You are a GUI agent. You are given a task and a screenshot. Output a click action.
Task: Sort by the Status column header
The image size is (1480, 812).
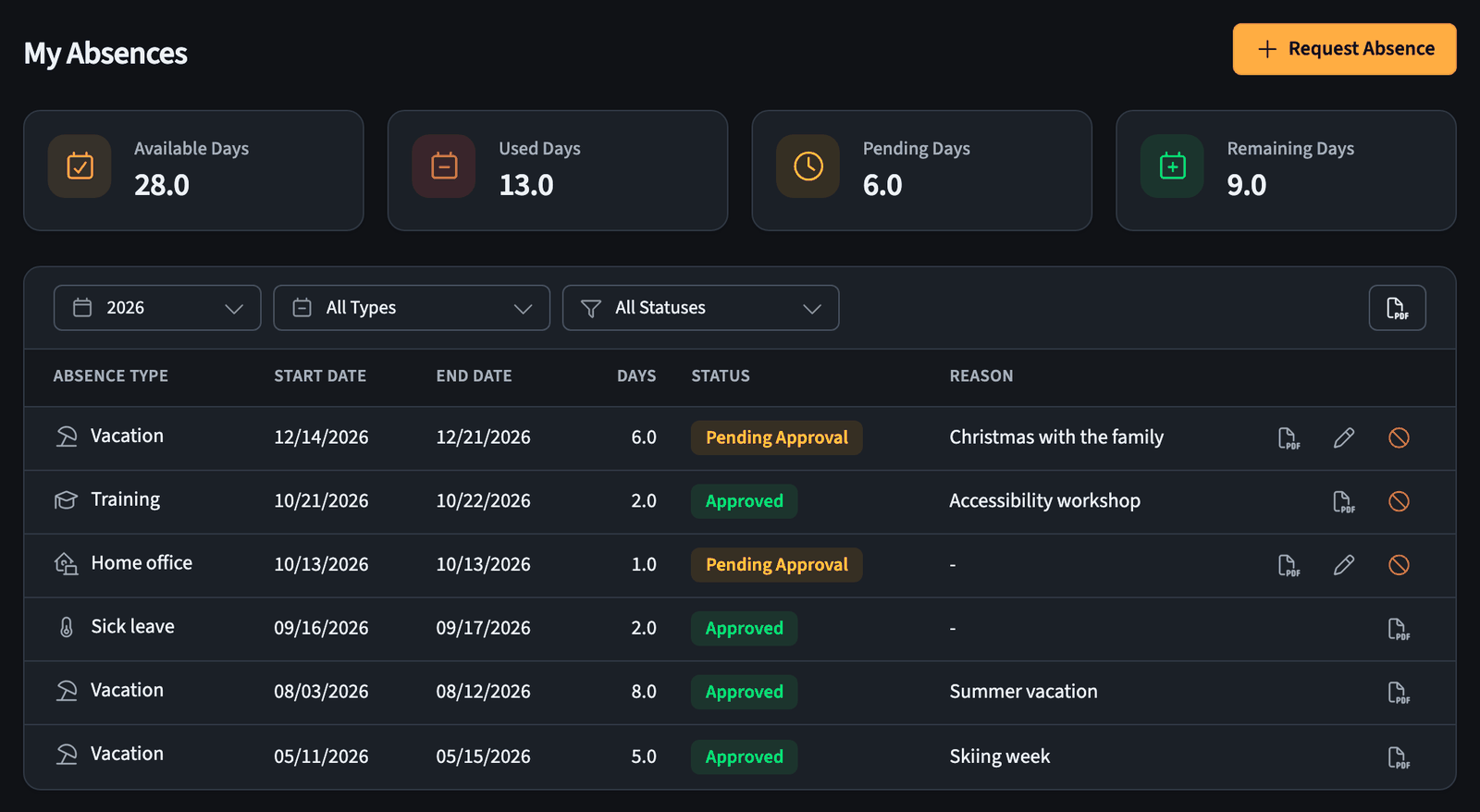tap(721, 376)
